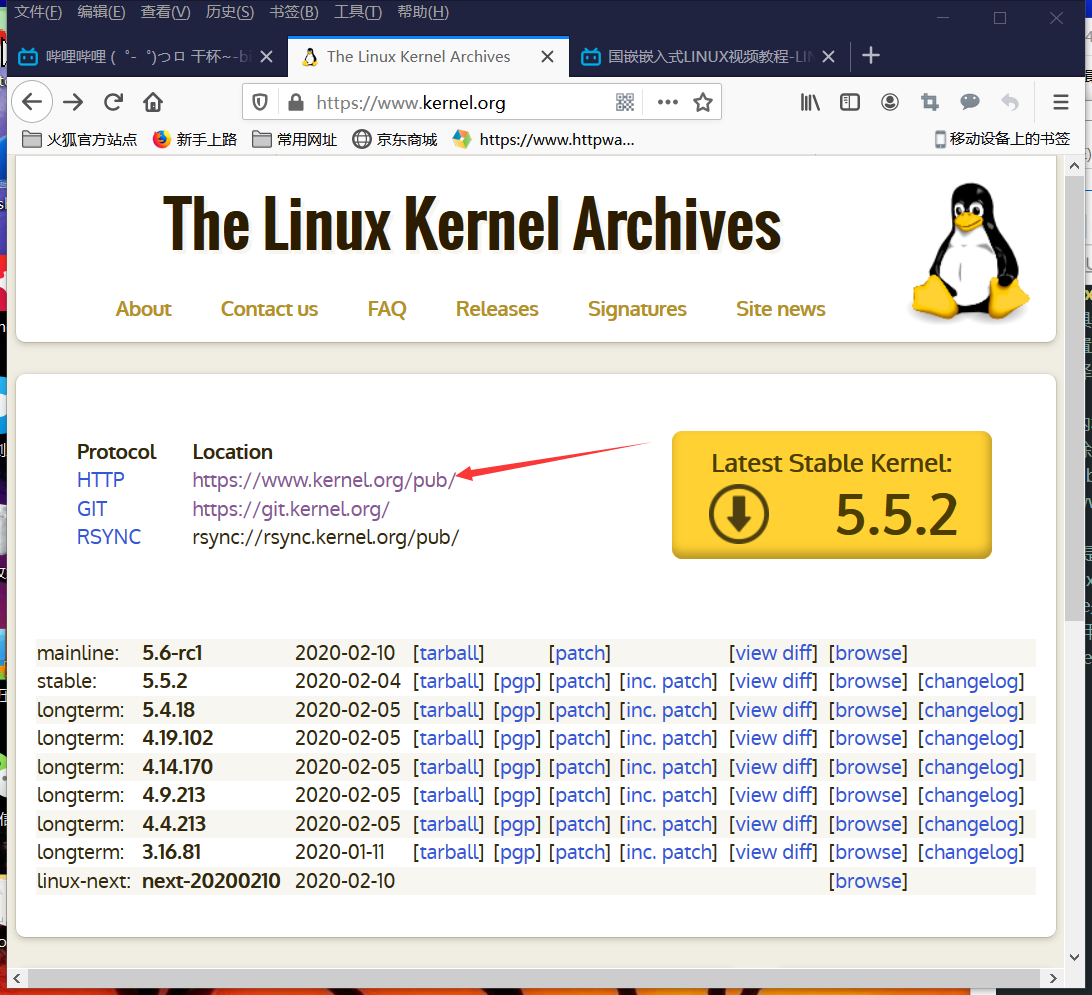The image size is (1092, 995).
Task: Click horizontal scrollbar right arrow
Action: 1052,978
